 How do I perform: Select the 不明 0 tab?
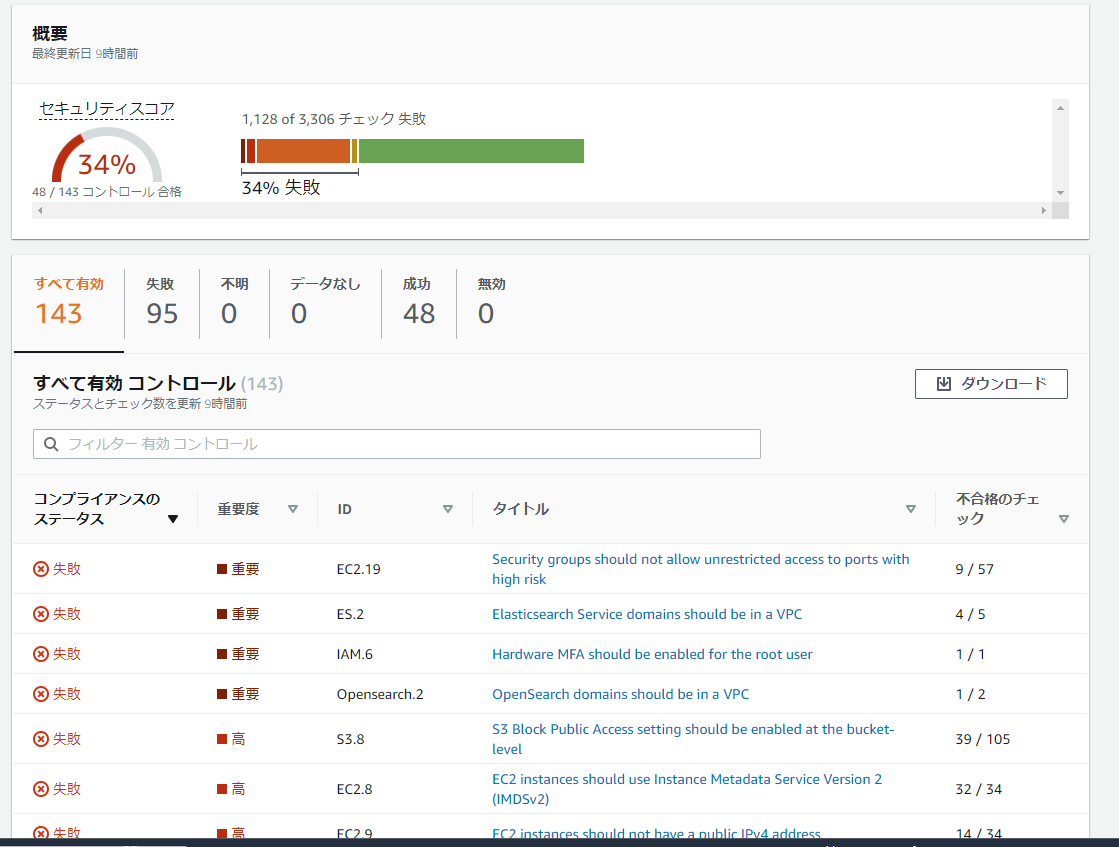(234, 303)
